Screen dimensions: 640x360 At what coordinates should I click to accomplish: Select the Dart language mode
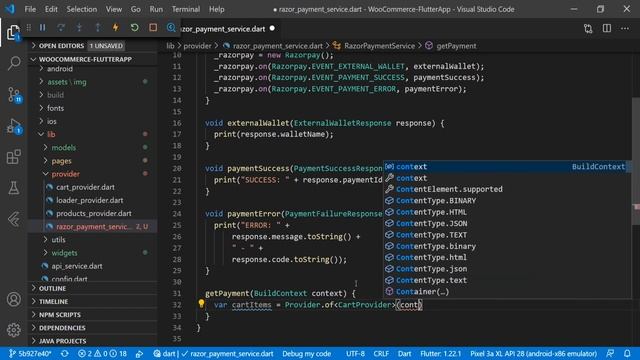click(x=404, y=353)
